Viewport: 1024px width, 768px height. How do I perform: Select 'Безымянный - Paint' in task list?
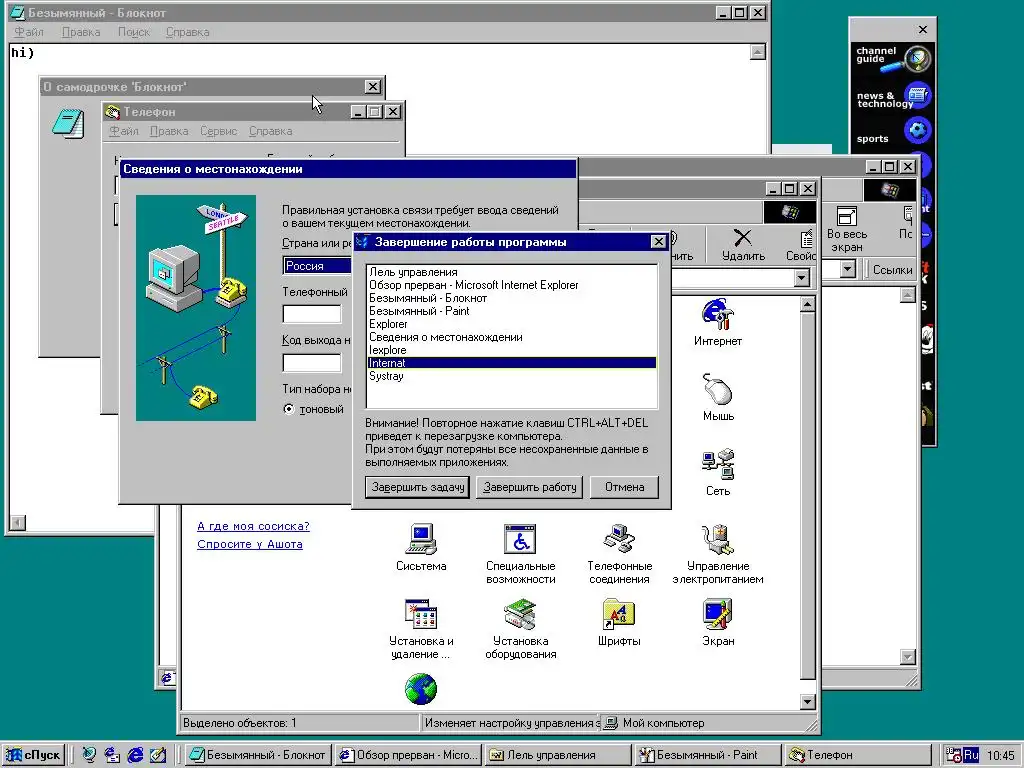pos(511,312)
